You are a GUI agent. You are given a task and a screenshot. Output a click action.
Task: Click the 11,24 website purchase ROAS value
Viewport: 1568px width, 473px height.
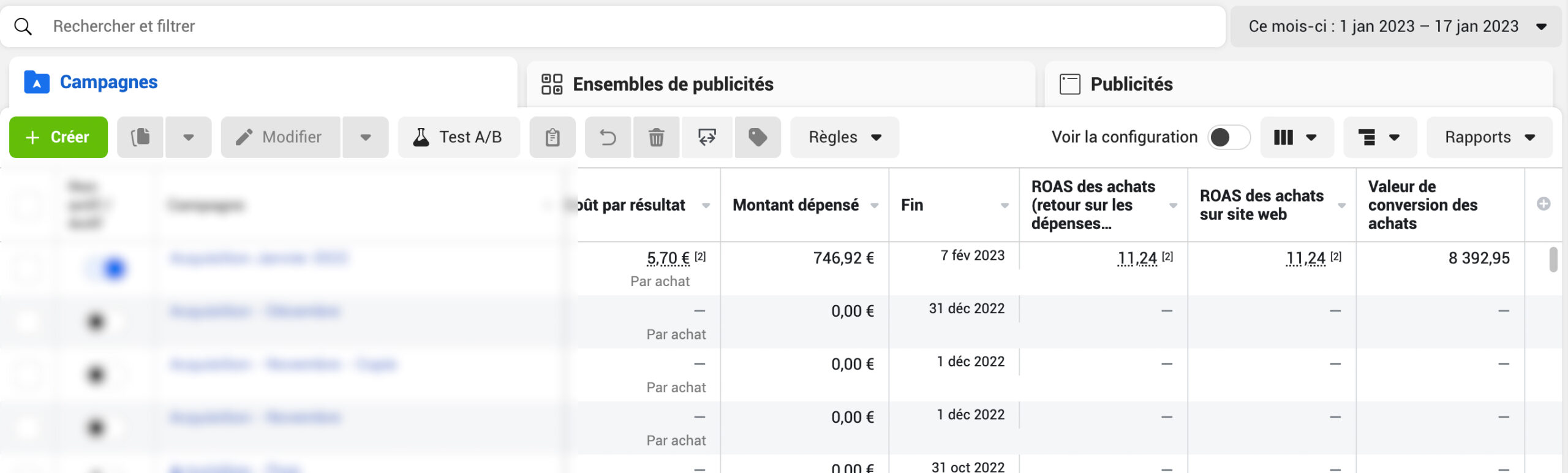point(1306,259)
